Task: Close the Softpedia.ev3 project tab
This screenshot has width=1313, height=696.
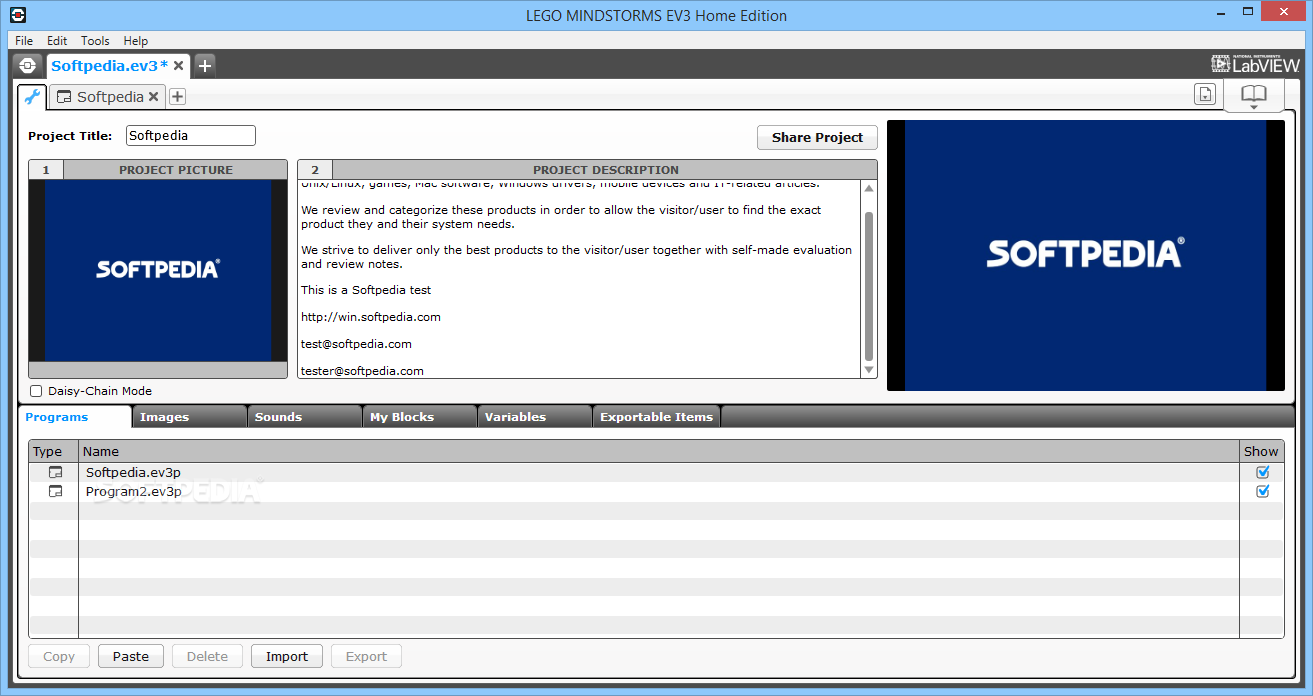Action: click(x=178, y=65)
